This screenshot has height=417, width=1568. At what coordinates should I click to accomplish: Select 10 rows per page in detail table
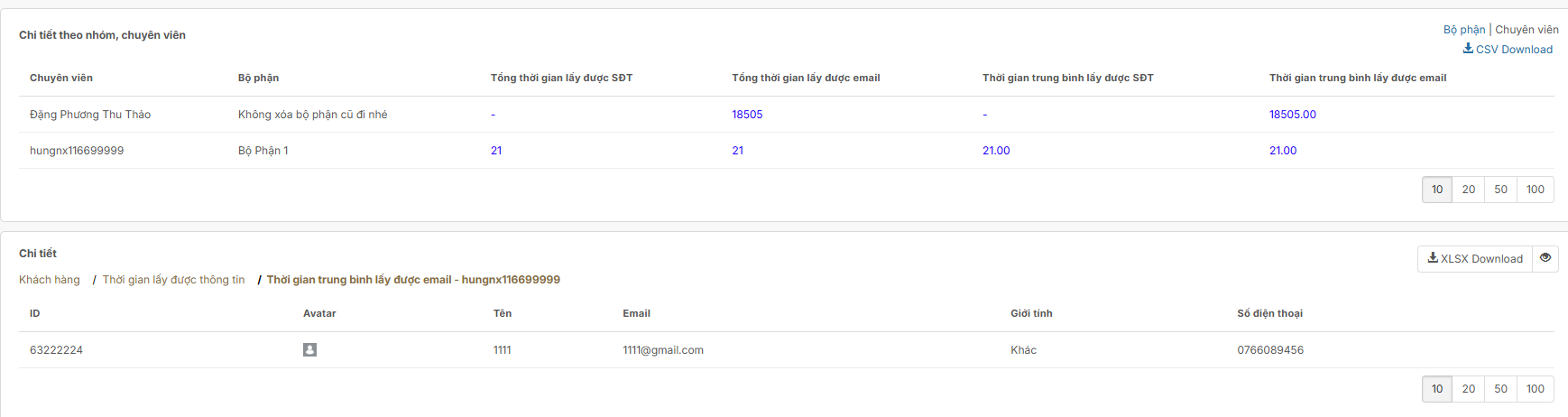point(1437,389)
